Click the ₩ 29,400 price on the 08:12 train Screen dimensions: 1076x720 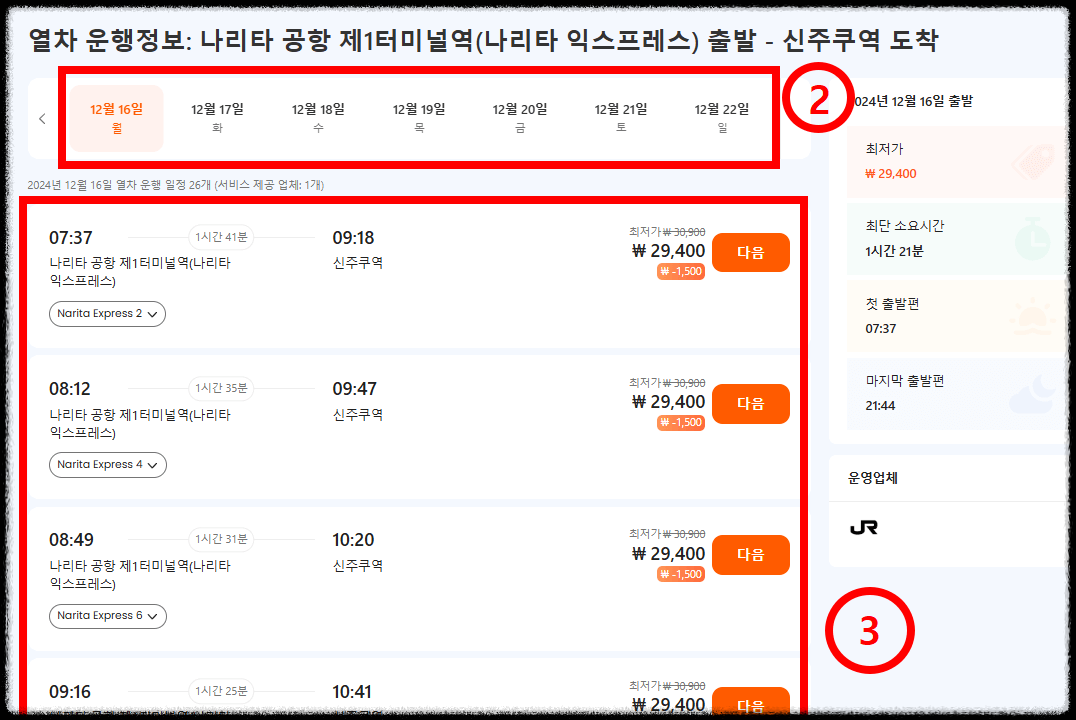(x=665, y=398)
